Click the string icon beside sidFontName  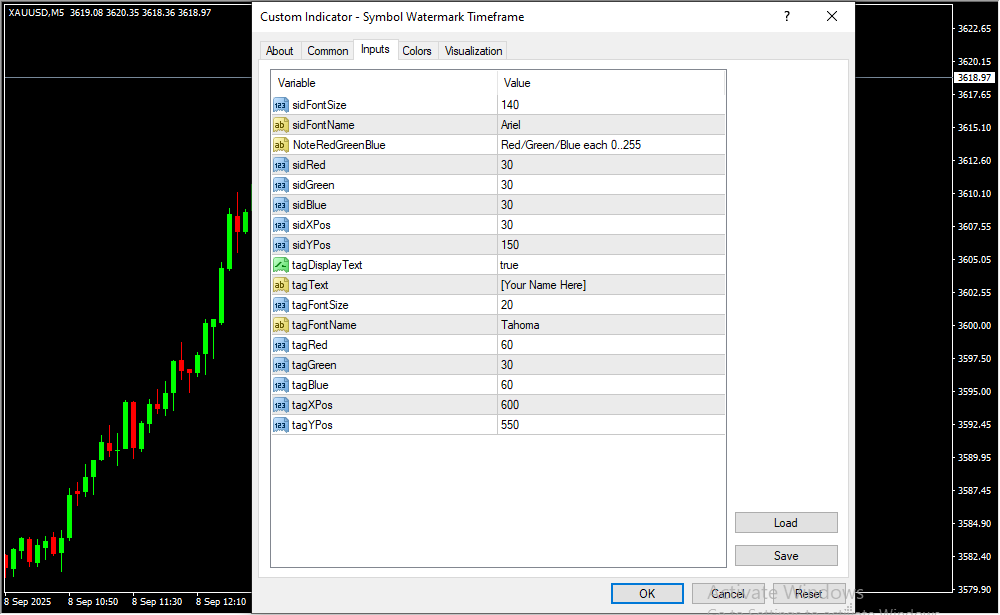click(x=281, y=125)
